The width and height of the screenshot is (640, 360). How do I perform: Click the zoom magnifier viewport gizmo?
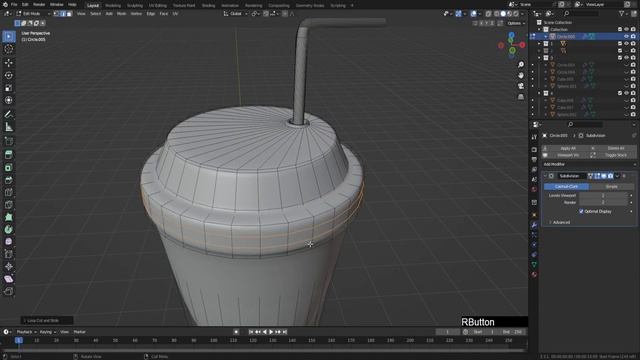point(521,65)
